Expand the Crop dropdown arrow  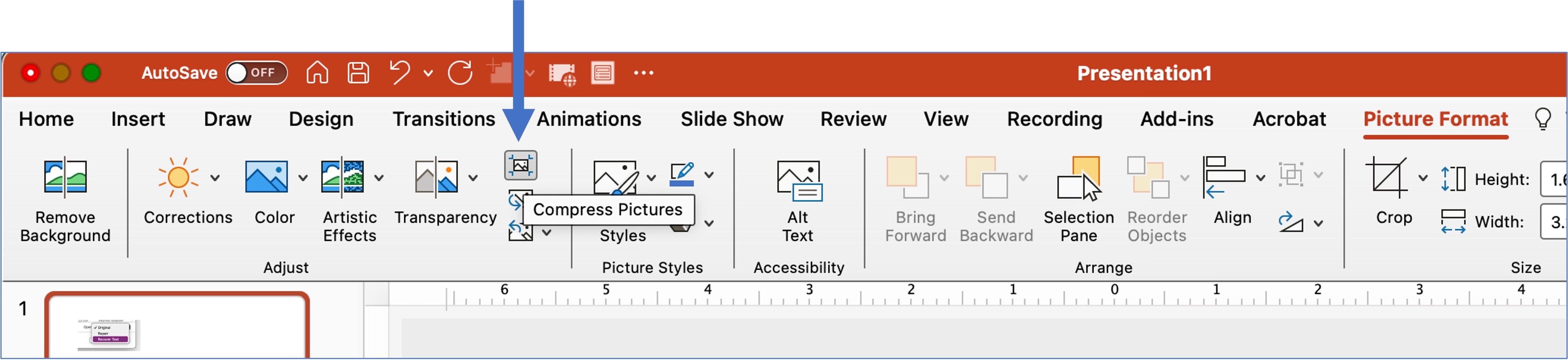click(x=1423, y=178)
